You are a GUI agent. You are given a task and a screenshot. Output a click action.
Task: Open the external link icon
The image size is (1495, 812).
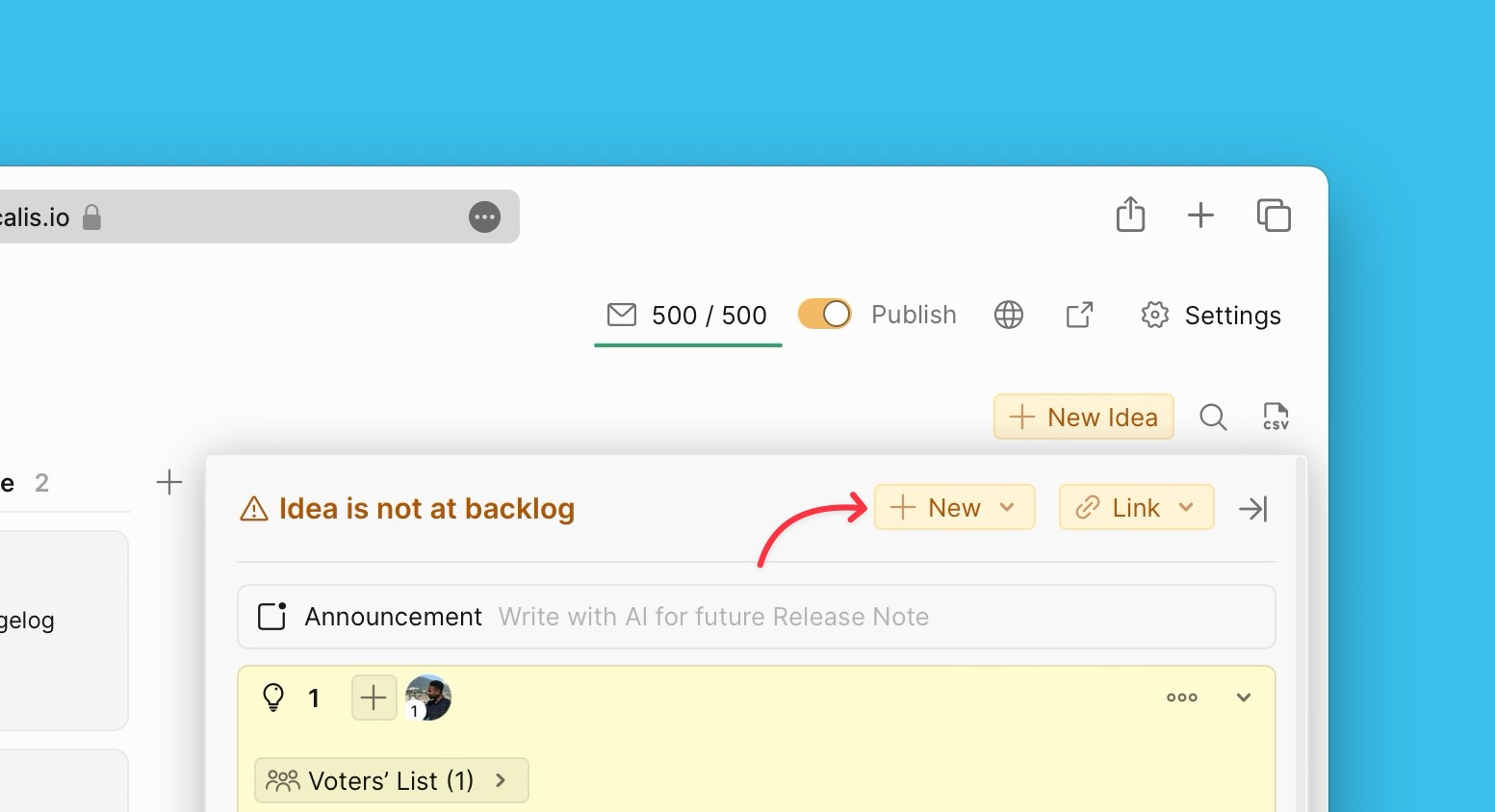[x=1079, y=315]
